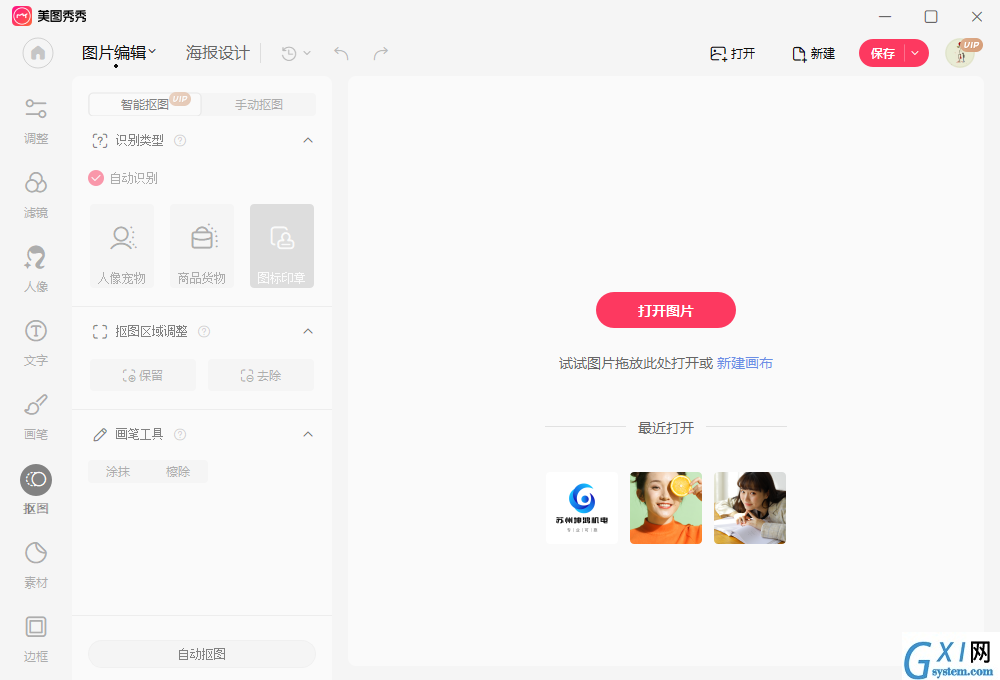Viewport: 1000px width, 680px height.
Task: Go to the home screen icon
Action: point(38,53)
